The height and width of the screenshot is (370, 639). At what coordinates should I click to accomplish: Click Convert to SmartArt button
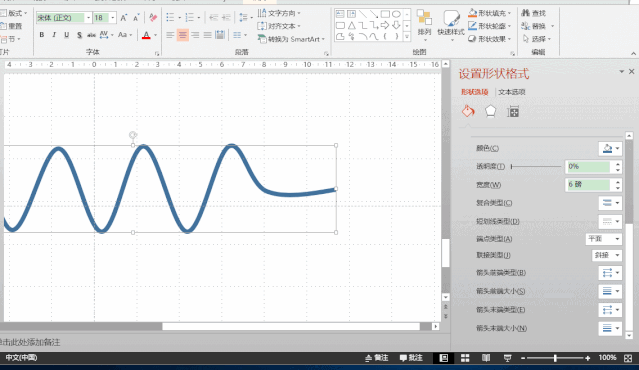click(x=291, y=39)
